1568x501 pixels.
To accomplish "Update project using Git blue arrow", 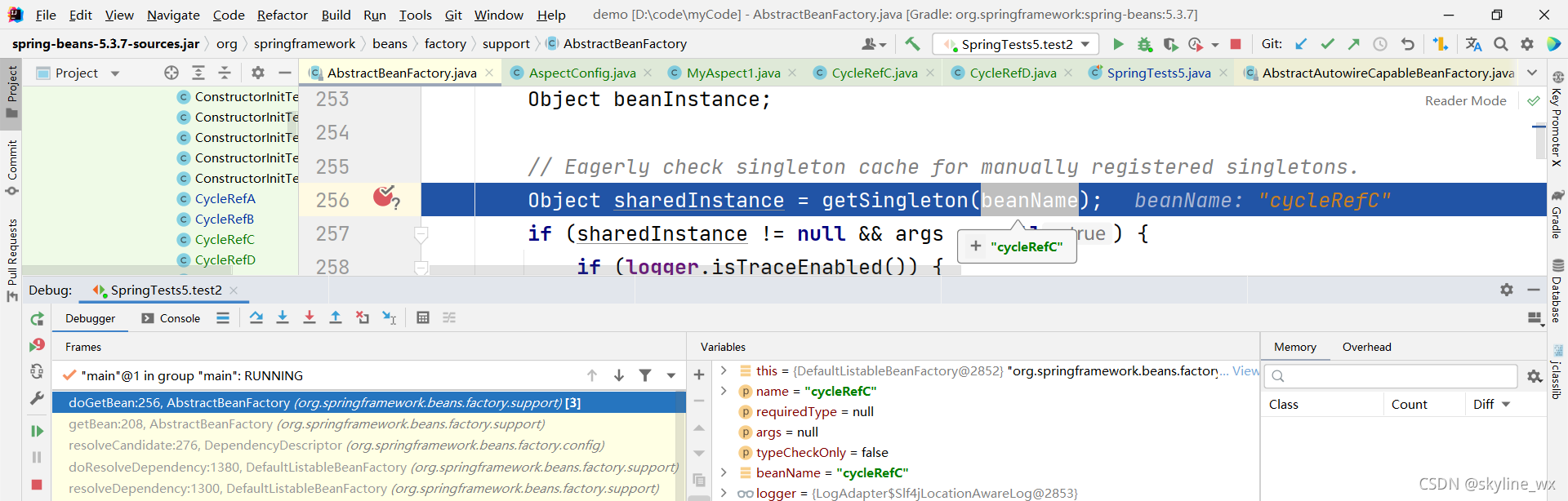I will [1301, 44].
